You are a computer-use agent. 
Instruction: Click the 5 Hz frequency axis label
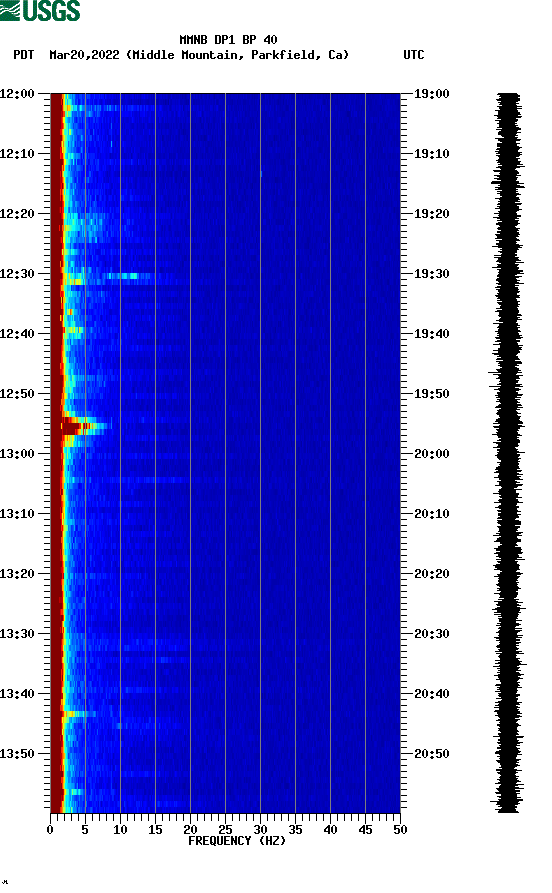85,830
